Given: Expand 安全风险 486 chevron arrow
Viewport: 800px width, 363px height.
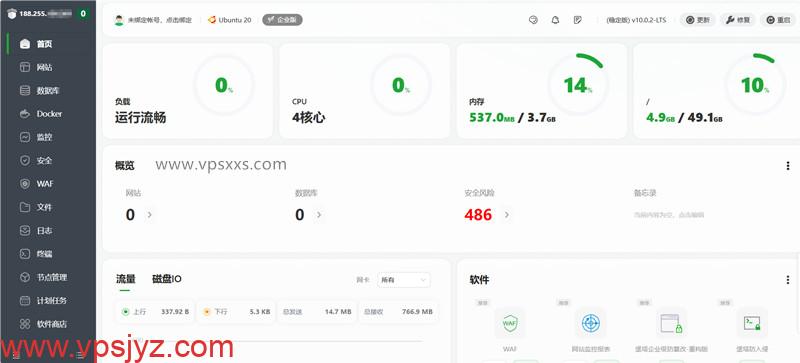Looking at the screenshot, I should click(507, 215).
